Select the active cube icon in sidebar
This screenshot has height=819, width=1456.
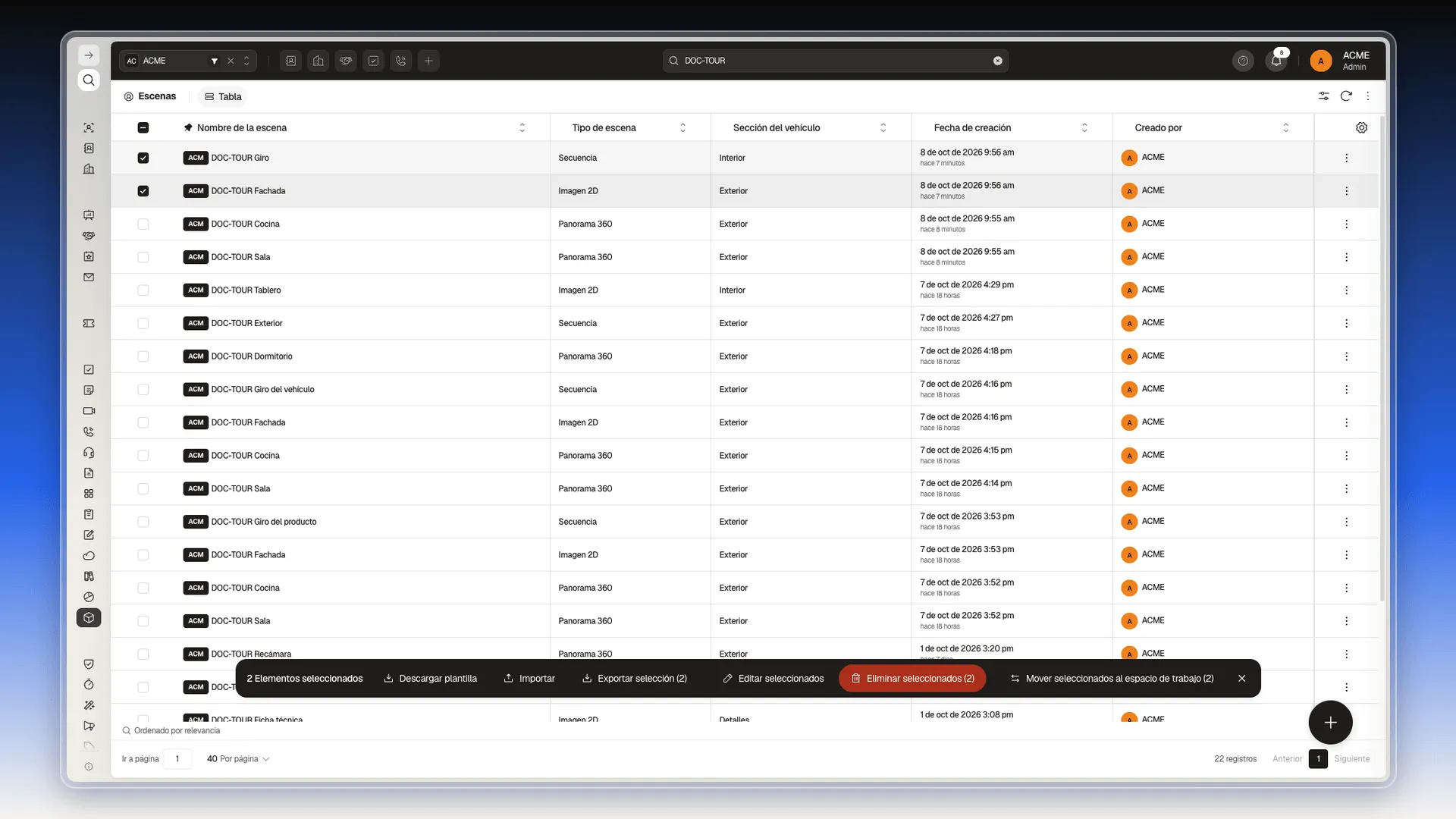coord(89,617)
